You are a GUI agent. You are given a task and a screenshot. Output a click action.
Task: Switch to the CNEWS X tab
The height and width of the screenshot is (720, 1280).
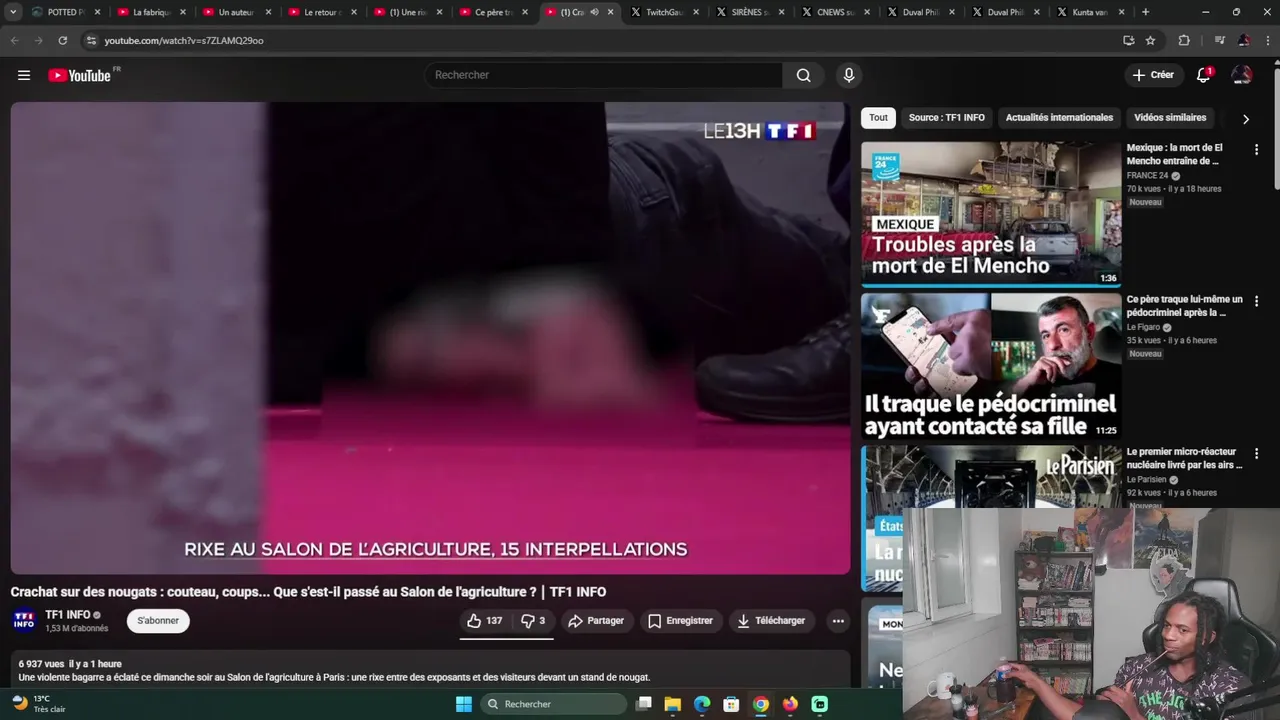coord(836,12)
